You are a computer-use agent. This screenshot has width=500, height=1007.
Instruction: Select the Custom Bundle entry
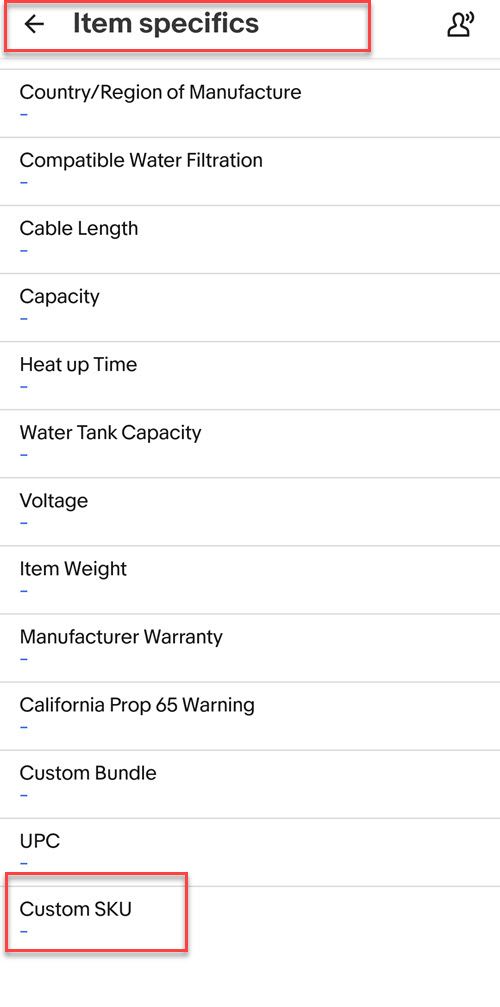click(x=250, y=784)
